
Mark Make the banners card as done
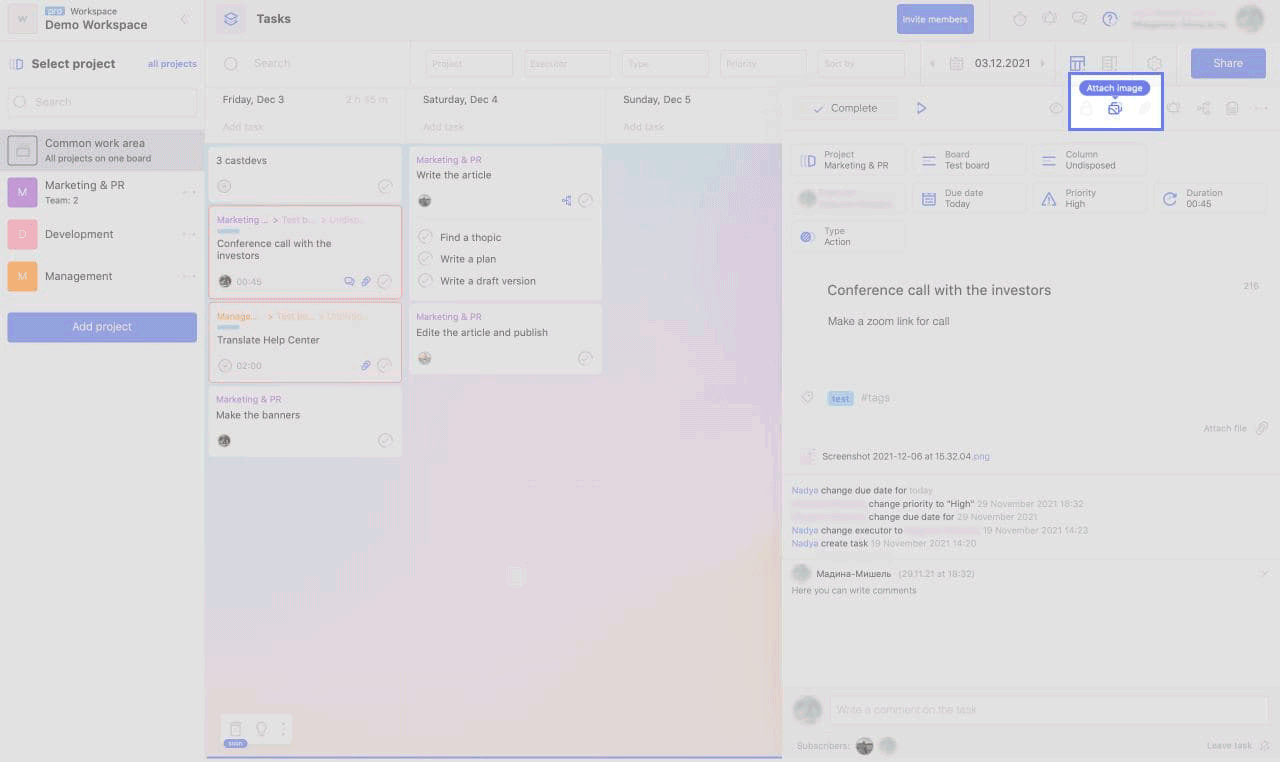click(385, 440)
